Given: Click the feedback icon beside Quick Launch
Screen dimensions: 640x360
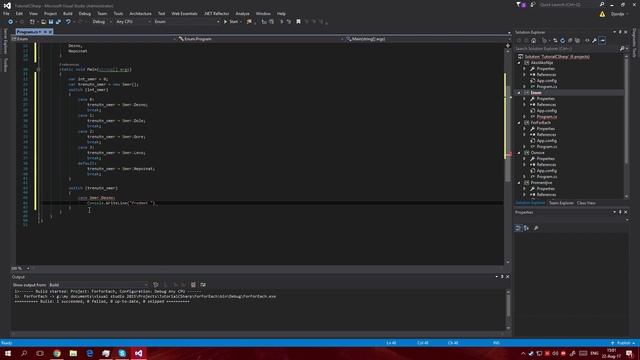Looking at the screenshot, I should 533,5.
